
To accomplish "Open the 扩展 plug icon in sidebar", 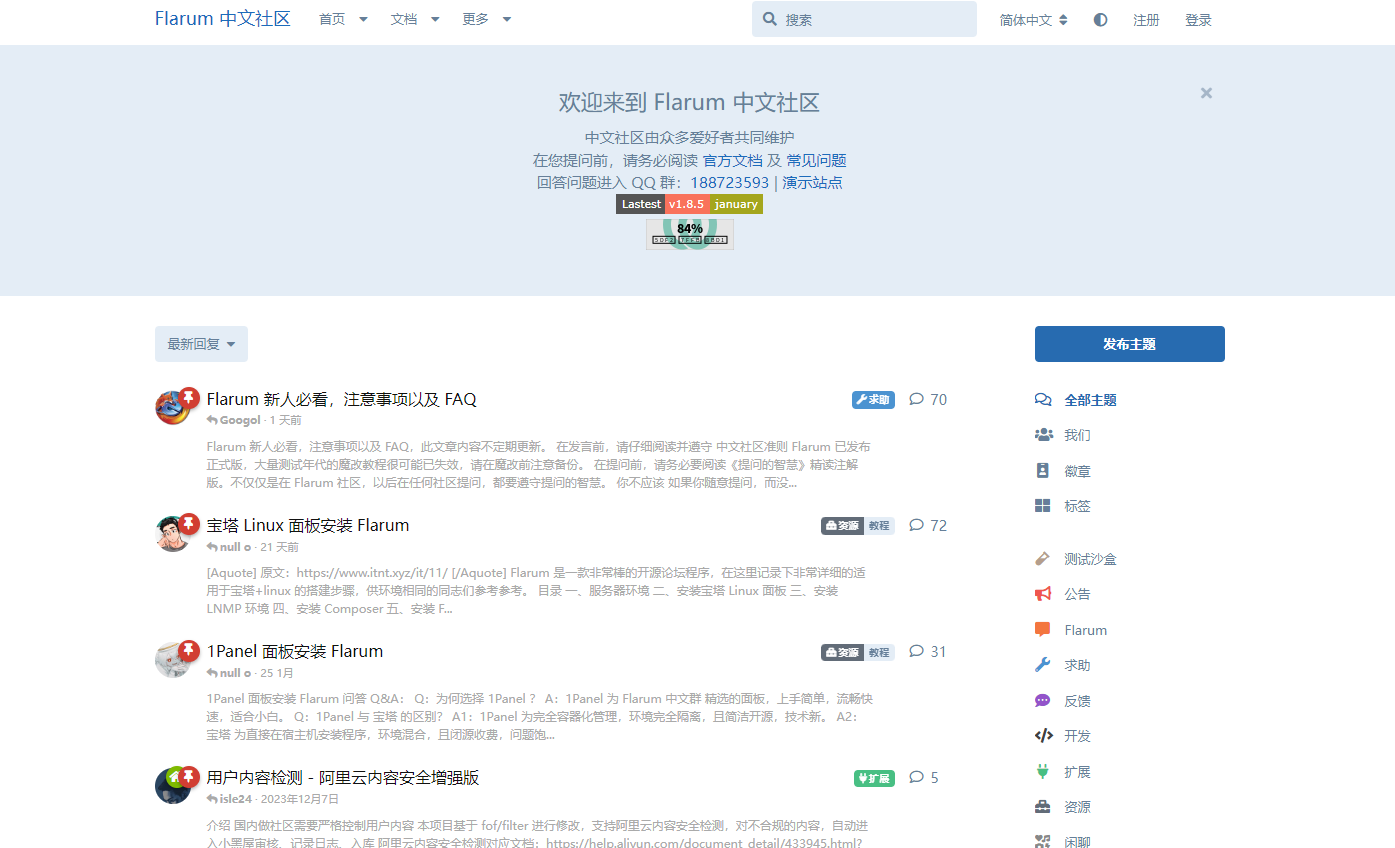I will [1043, 772].
